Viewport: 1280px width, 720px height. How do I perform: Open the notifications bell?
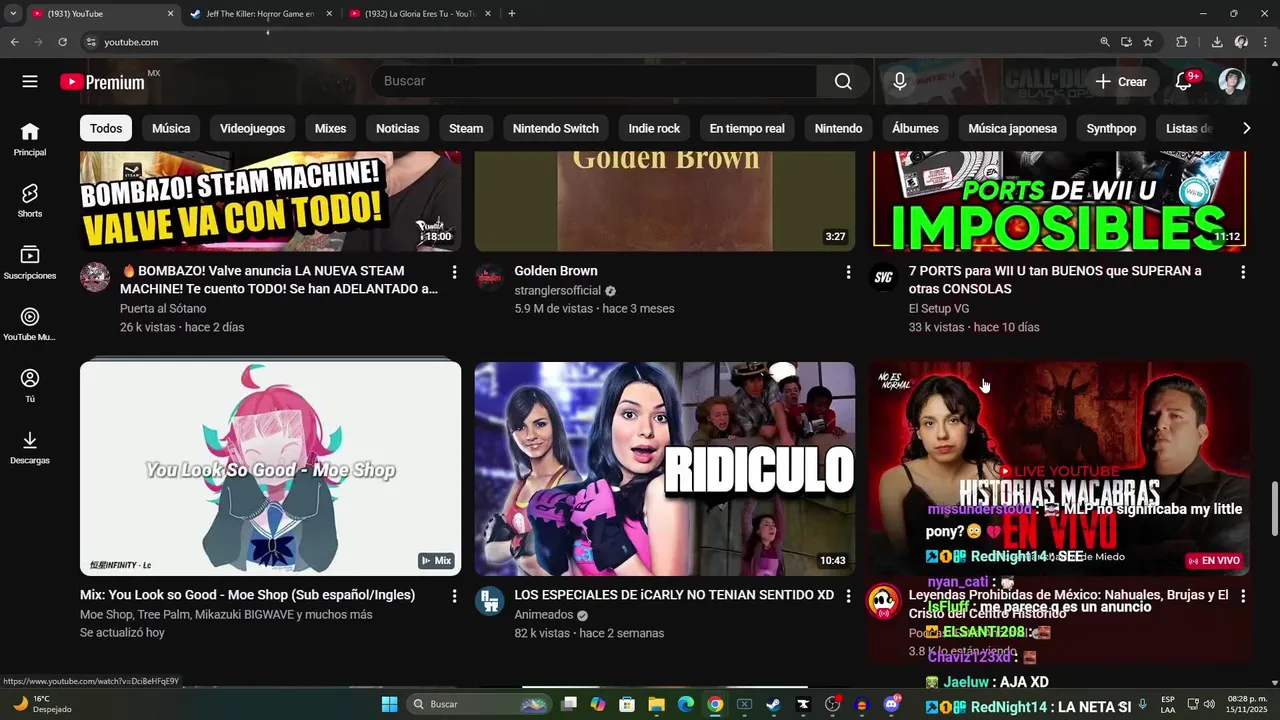1184,81
